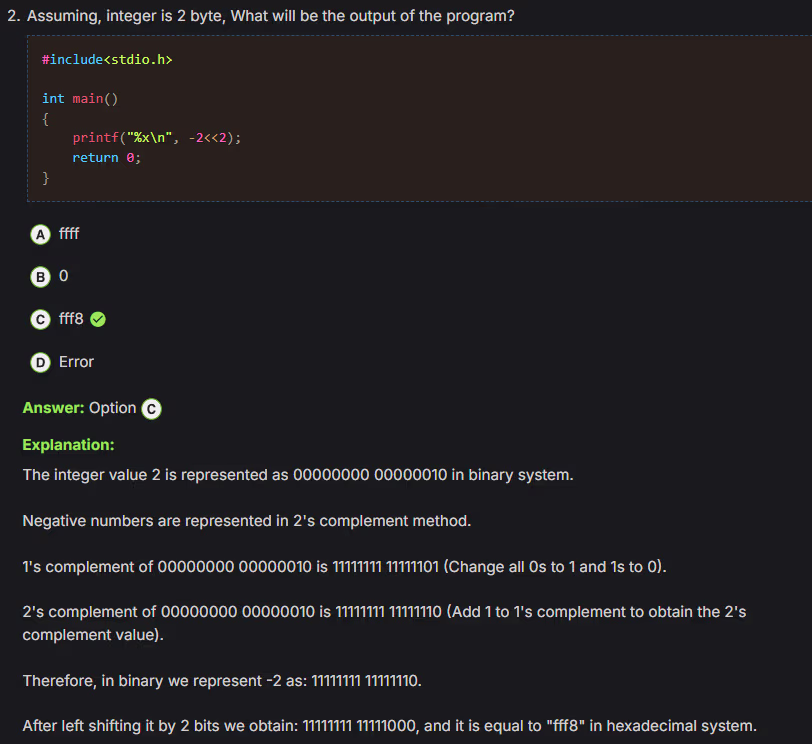812x744 pixels.
Task: Select option C circle badge beside fff8
Action: [x=40, y=320]
